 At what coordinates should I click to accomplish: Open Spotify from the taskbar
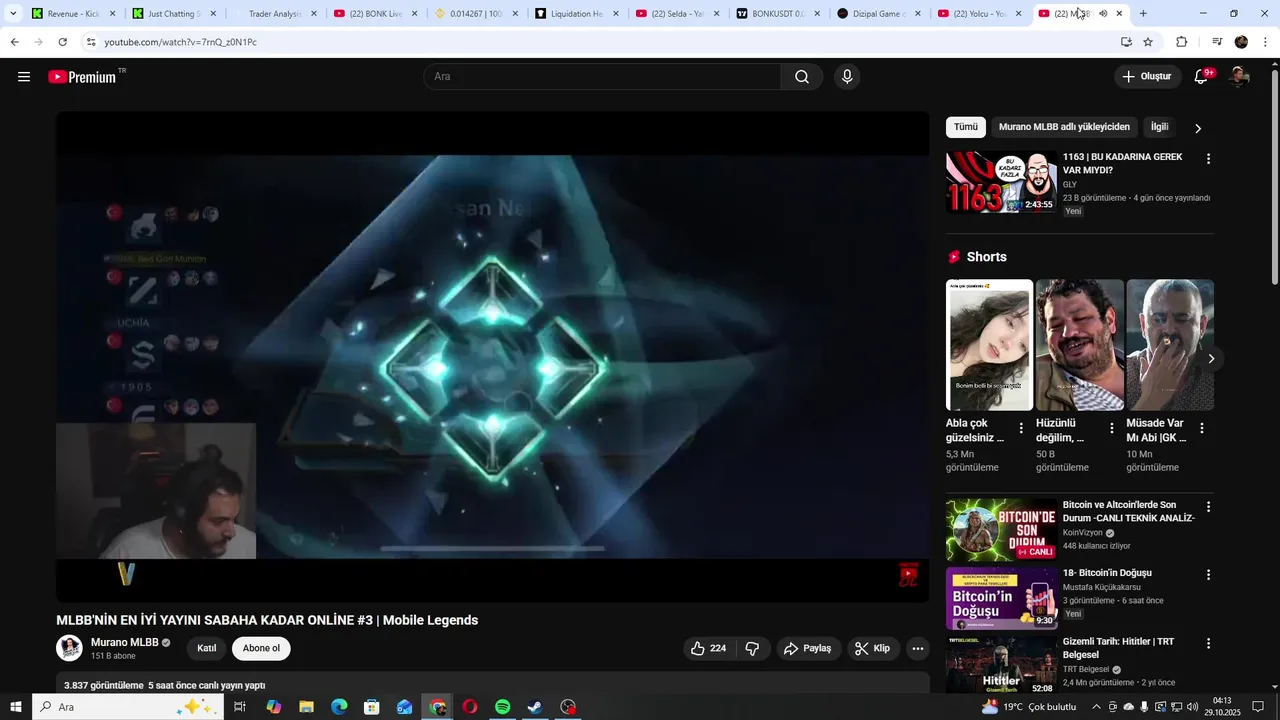[503, 707]
